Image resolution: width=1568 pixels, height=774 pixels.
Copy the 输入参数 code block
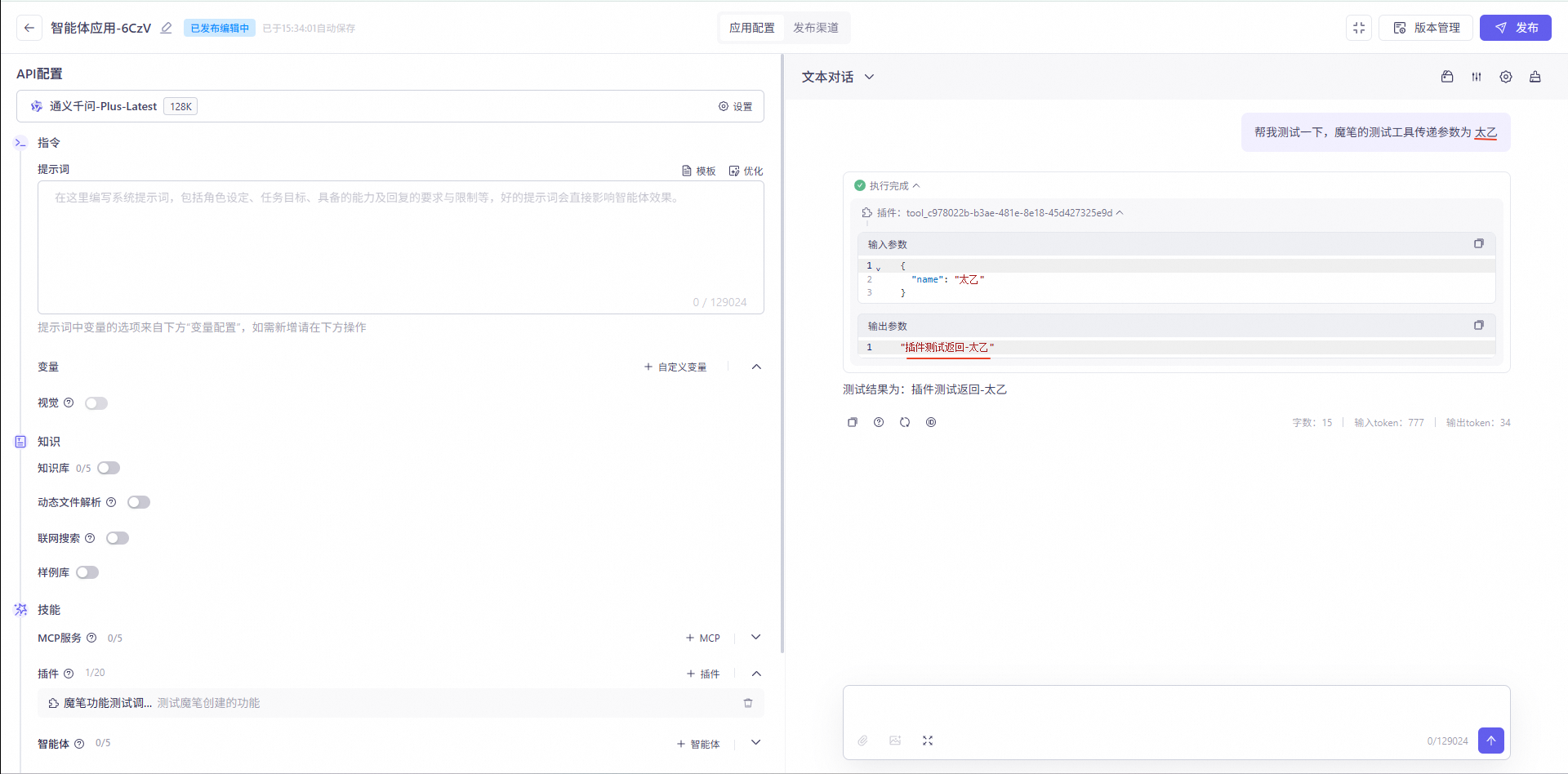(1478, 243)
